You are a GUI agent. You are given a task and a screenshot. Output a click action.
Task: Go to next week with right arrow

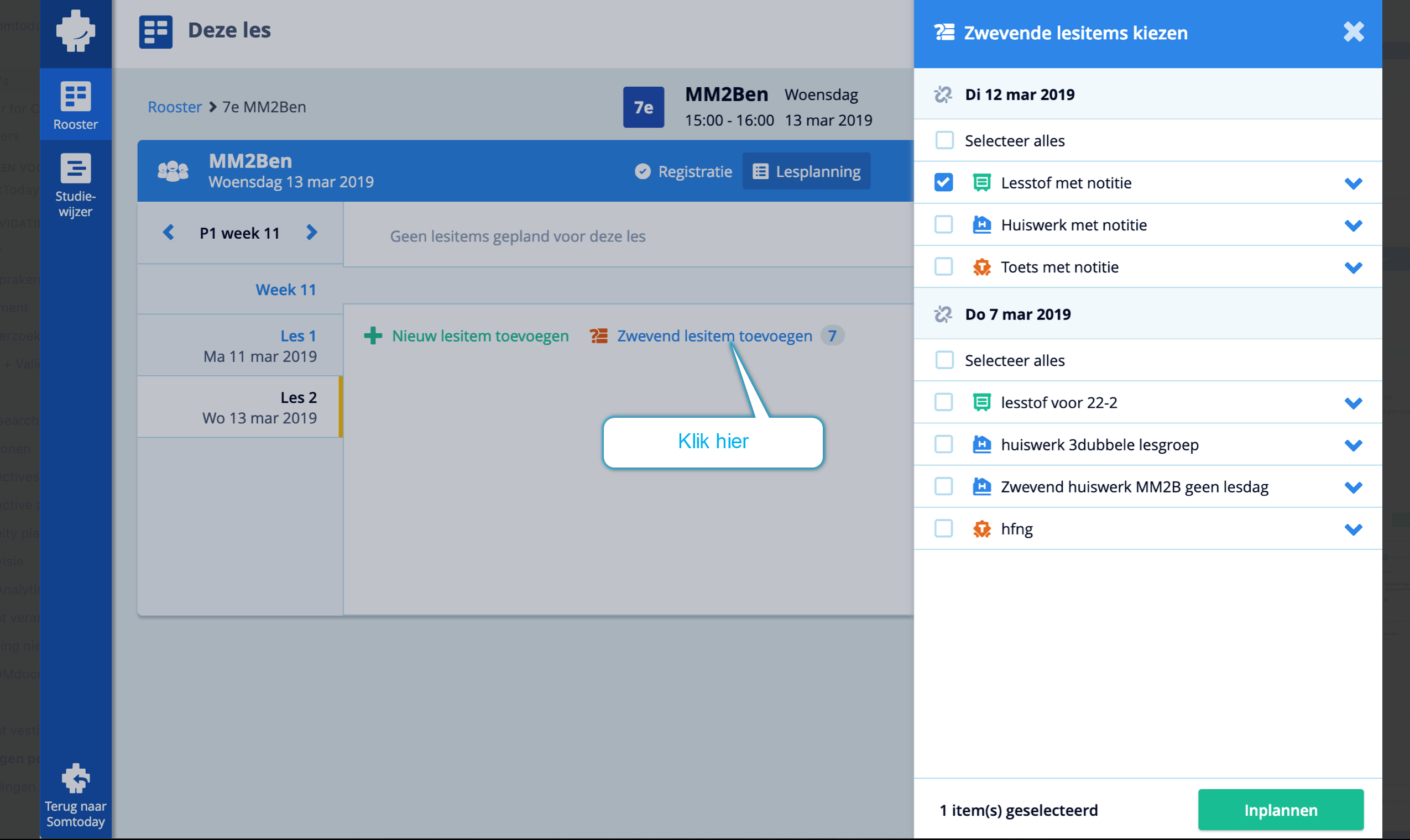(x=311, y=232)
